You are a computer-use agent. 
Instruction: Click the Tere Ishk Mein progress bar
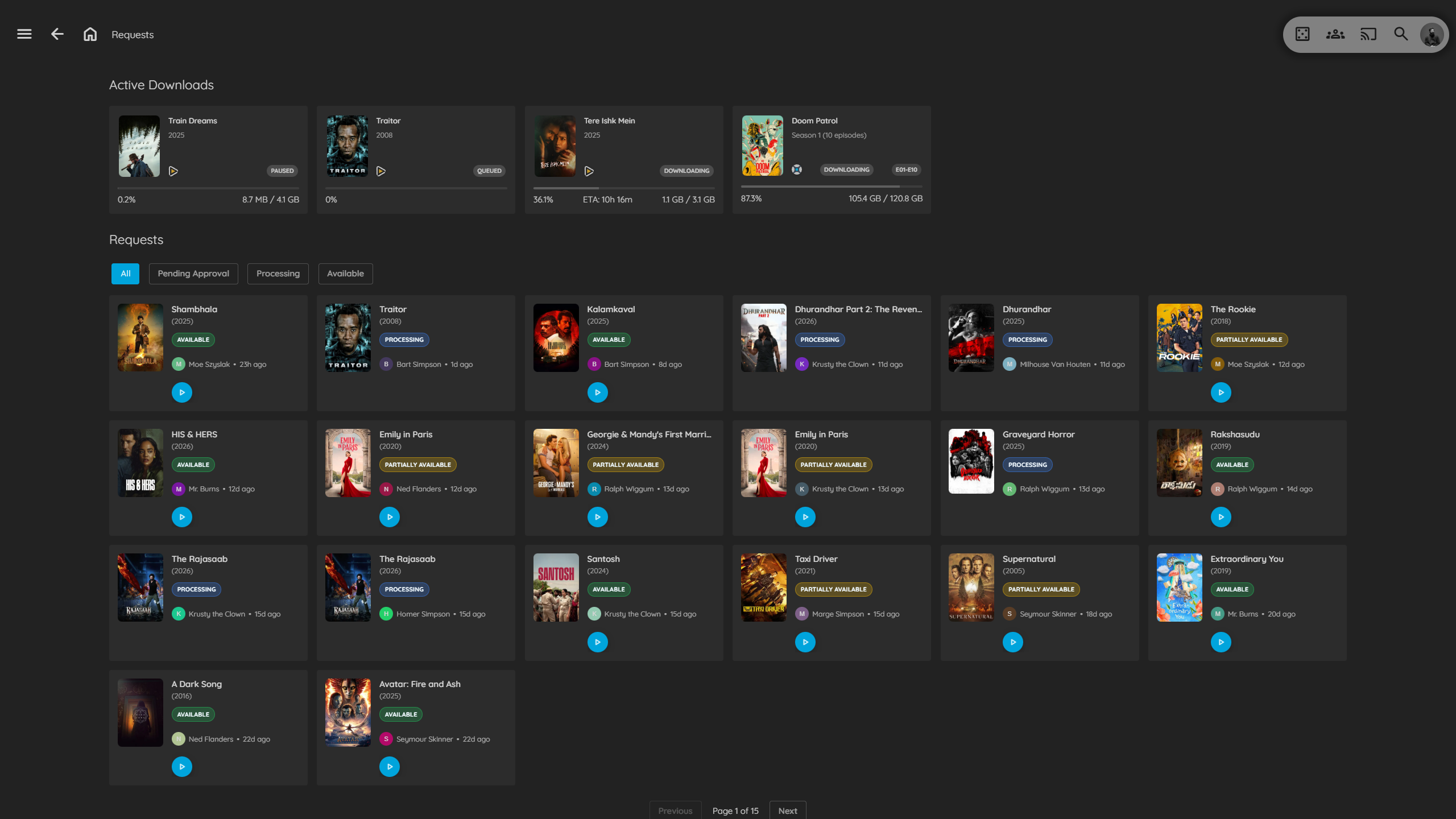(x=624, y=188)
